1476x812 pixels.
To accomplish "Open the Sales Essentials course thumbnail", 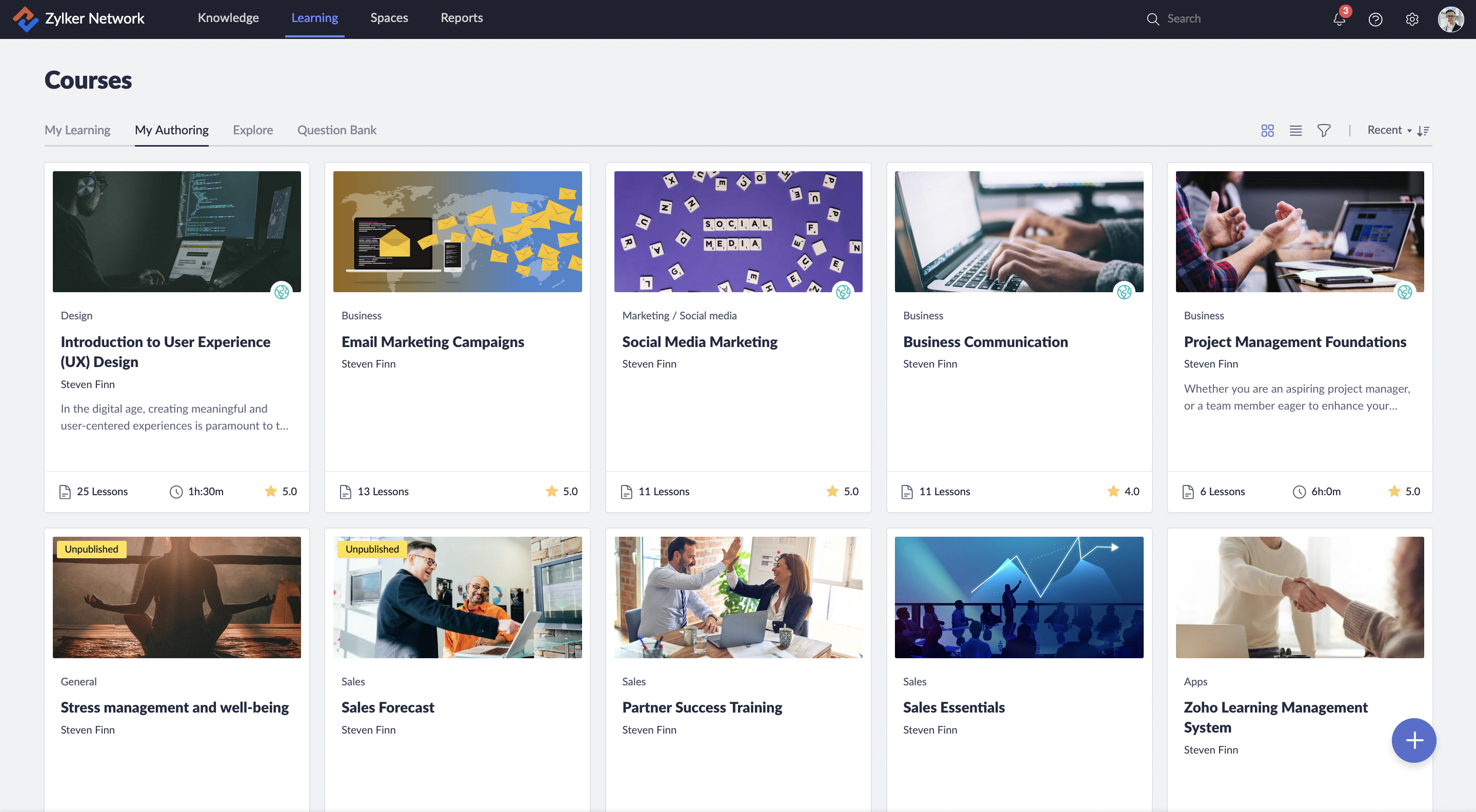I will 1019,597.
